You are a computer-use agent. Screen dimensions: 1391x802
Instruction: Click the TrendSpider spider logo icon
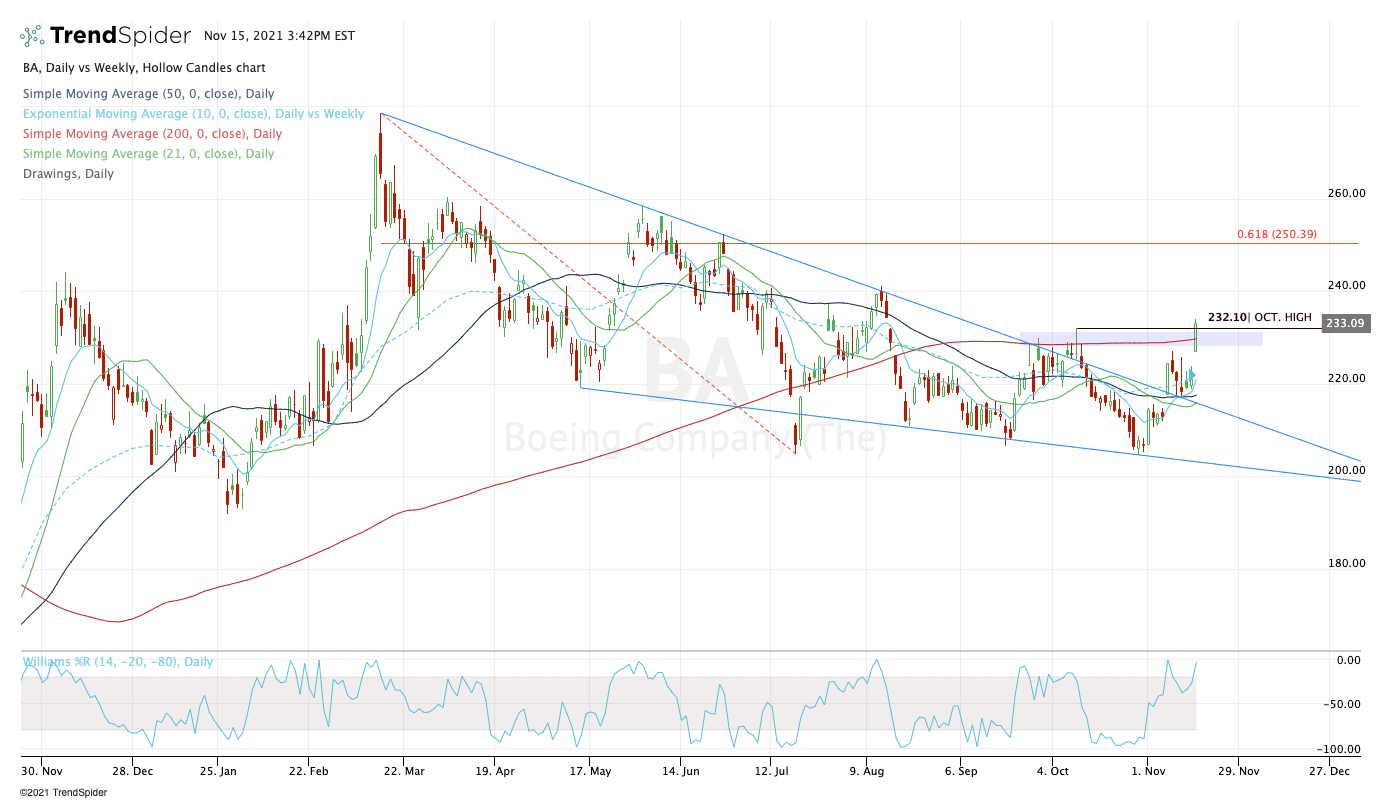click(x=32, y=36)
